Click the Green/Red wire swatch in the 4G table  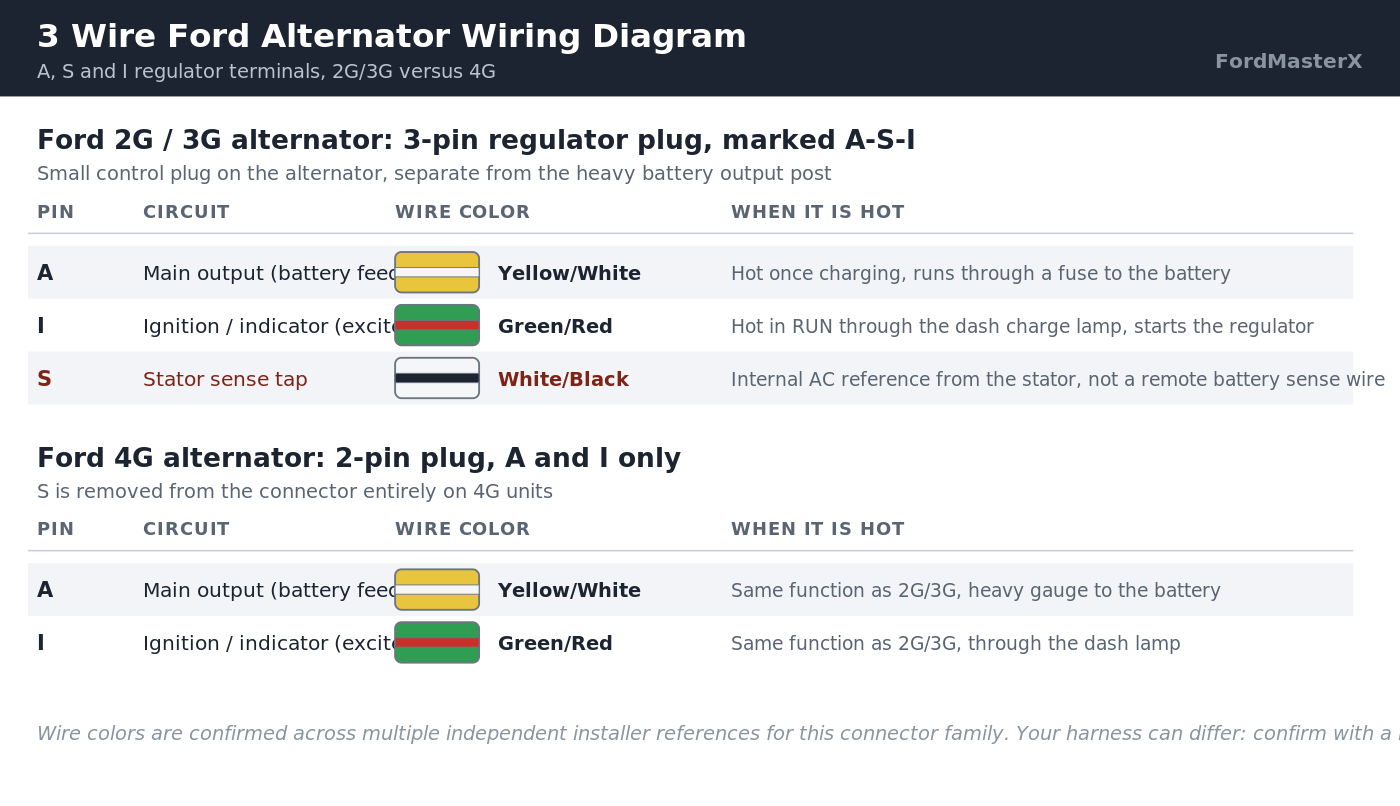(437, 643)
